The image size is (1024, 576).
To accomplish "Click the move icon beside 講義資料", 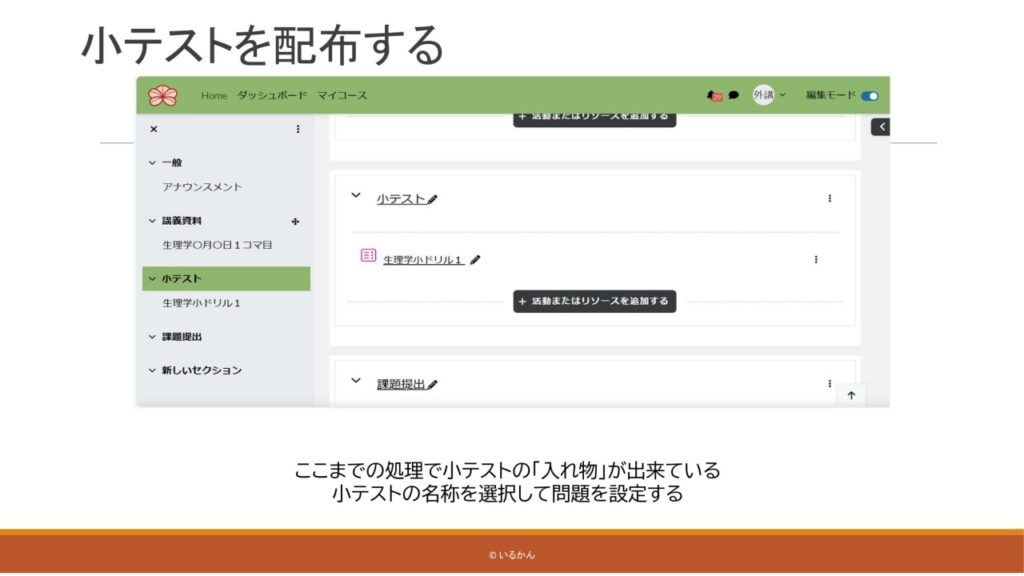I will 295,222.
